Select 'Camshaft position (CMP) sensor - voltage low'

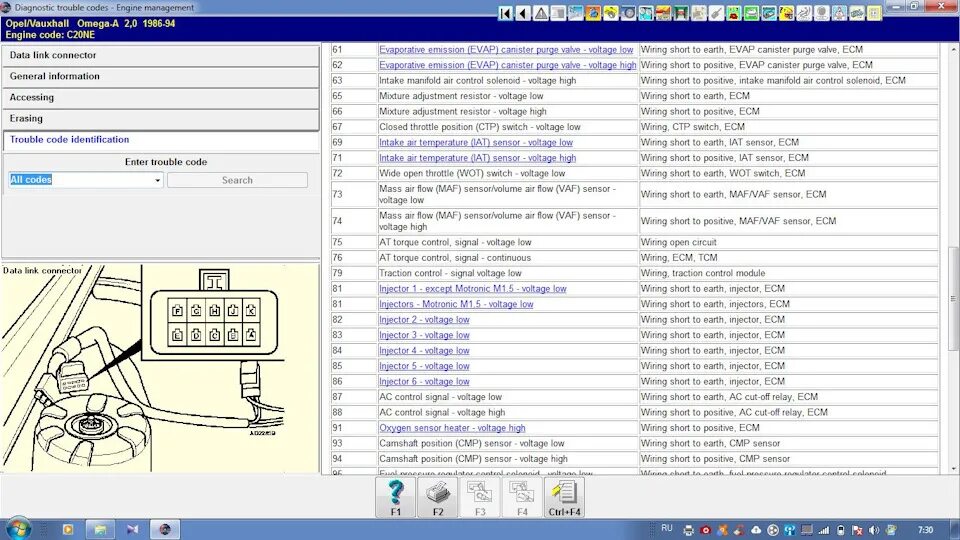point(471,443)
